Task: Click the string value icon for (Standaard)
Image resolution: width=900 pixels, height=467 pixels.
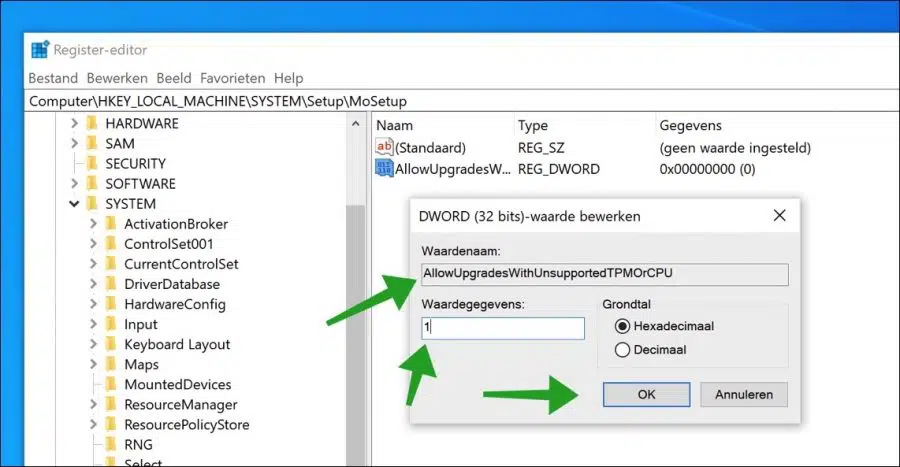Action: 384,147
